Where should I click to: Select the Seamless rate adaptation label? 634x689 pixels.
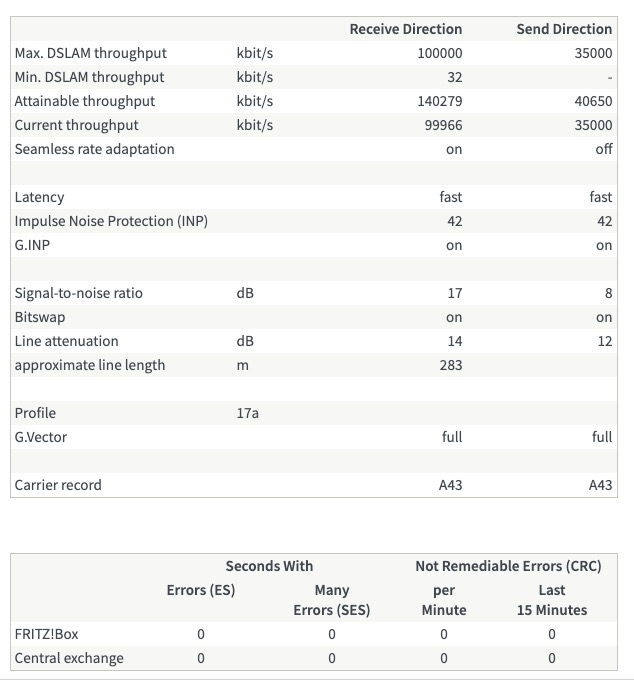94,149
